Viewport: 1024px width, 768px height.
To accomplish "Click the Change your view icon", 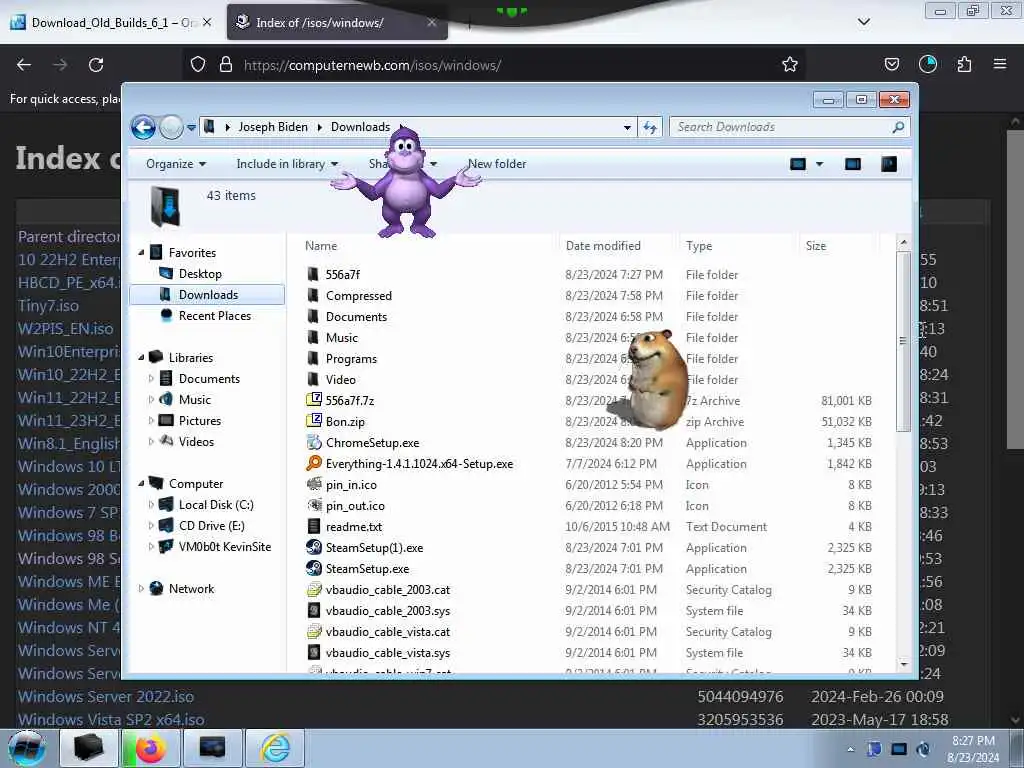I will click(x=798, y=164).
